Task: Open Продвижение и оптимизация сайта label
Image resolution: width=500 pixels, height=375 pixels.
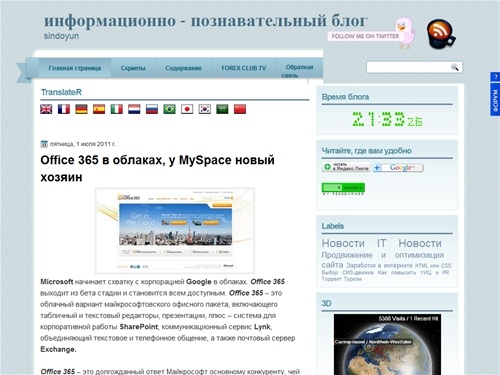Action: 383,260
